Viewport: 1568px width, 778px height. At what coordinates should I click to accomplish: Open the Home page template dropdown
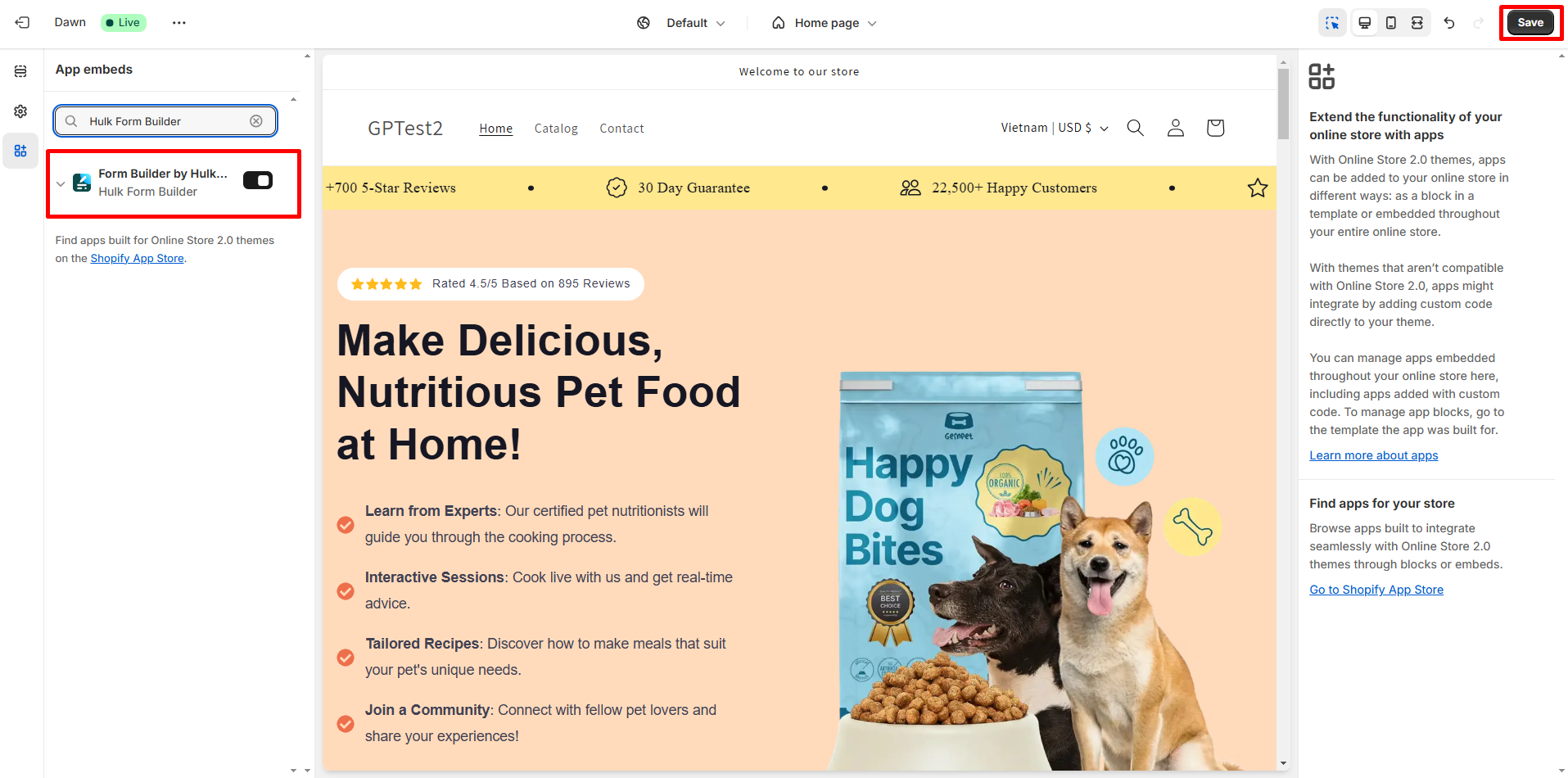pyautogui.click(x=825, y=23)
